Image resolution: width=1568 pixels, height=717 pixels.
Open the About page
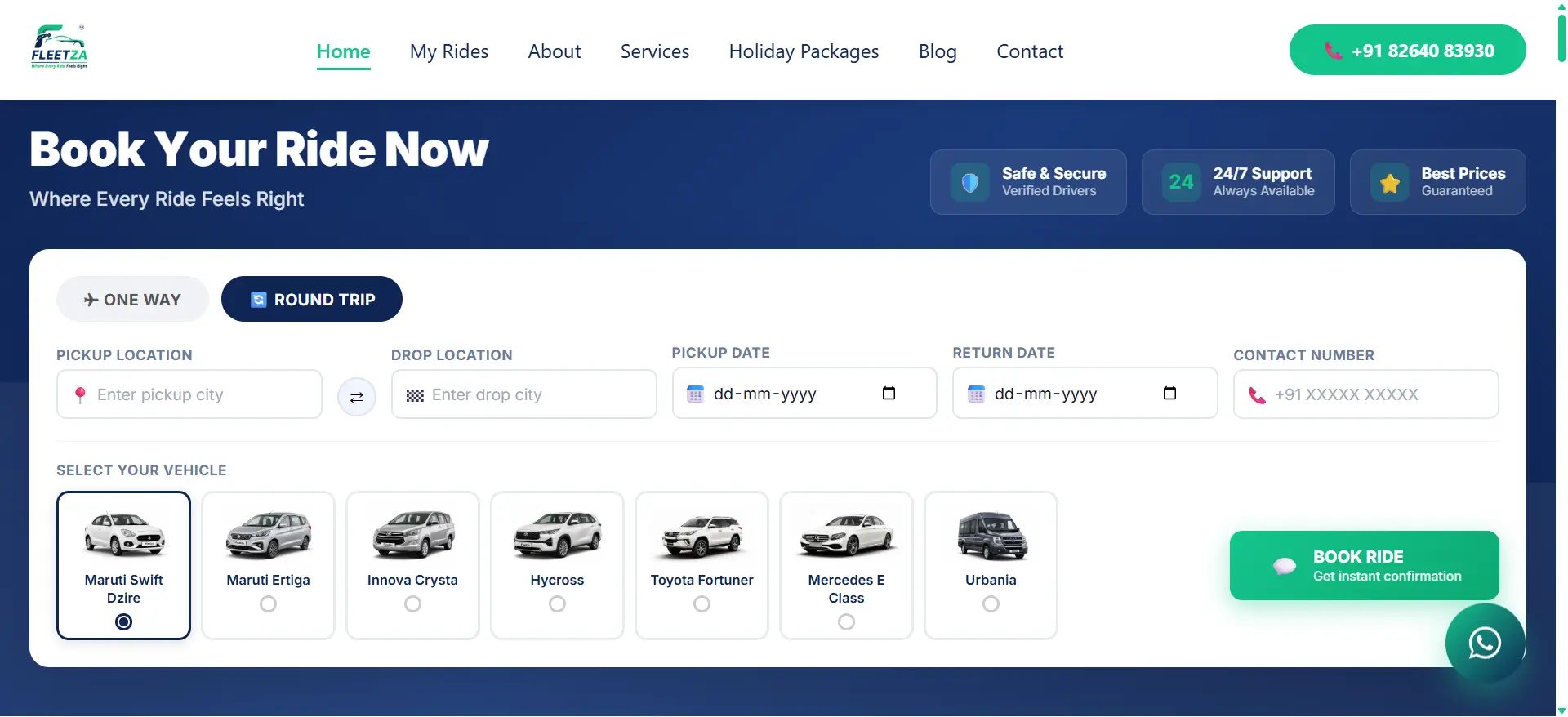(555, 51)
